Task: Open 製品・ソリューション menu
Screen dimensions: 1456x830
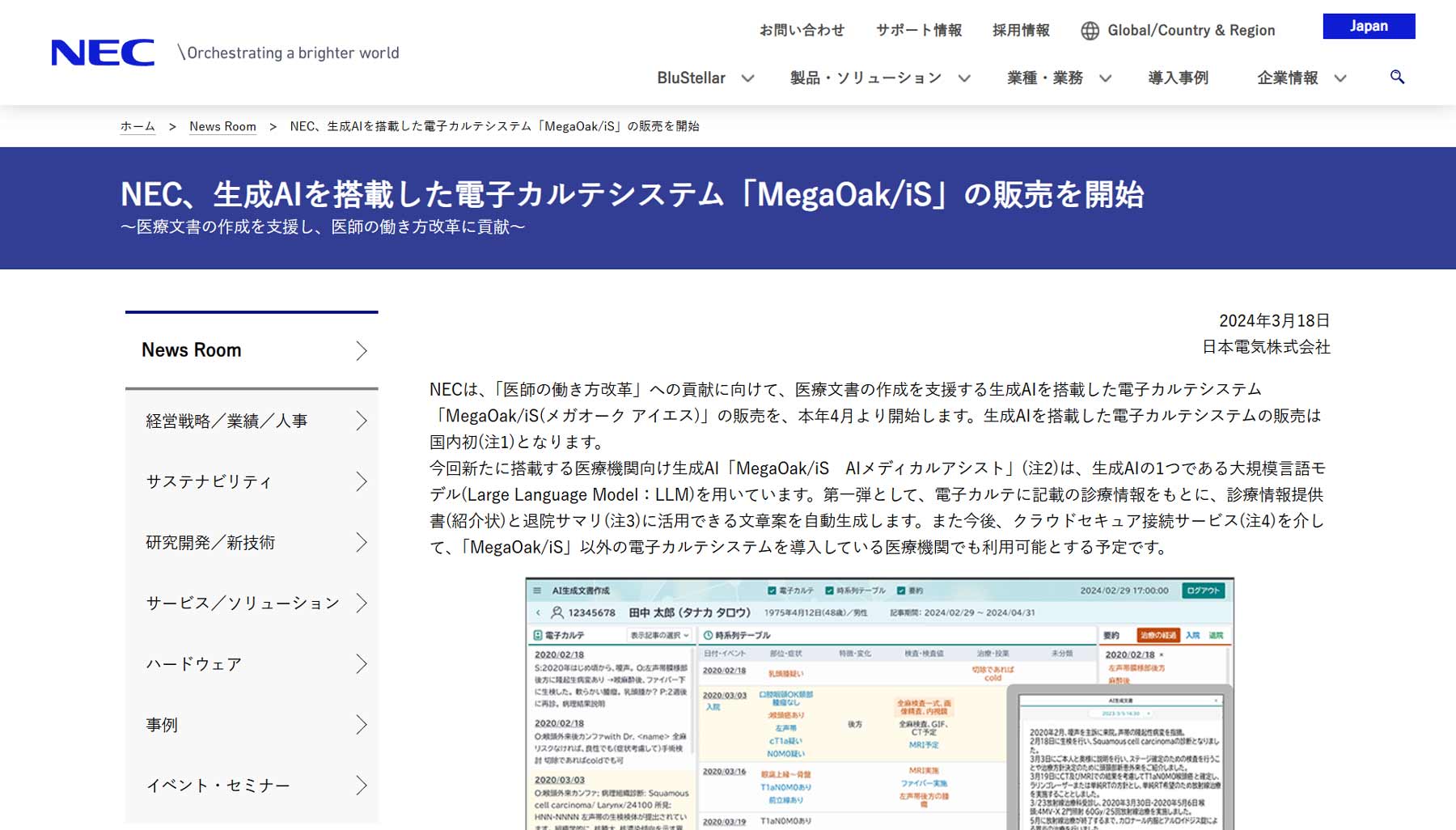Action: point(866,78)
